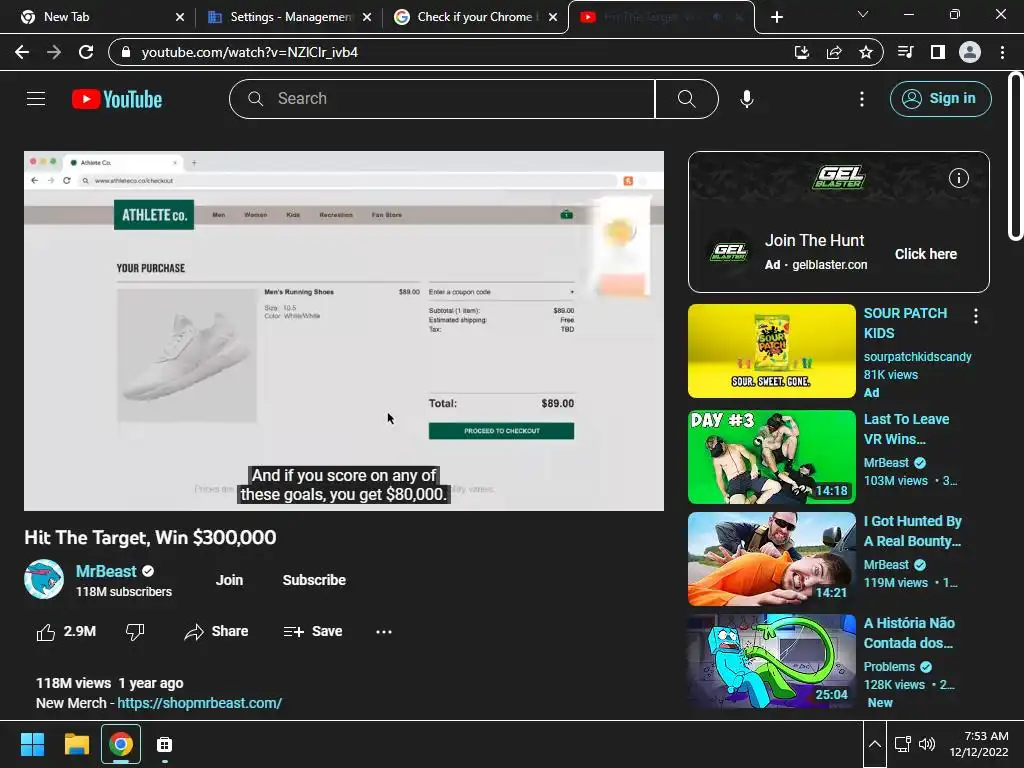This screenshot has width=1024, height=768.
Task: Close the Settings - Management tab
Action: 367,17
